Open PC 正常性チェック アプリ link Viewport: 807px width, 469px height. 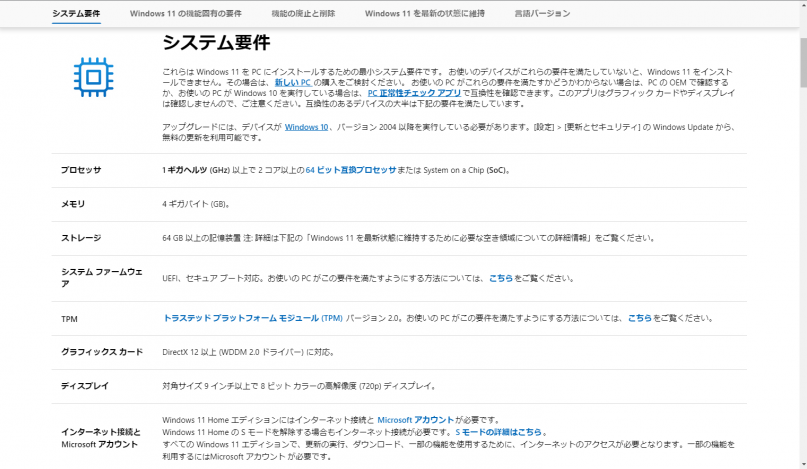[414, 93]
